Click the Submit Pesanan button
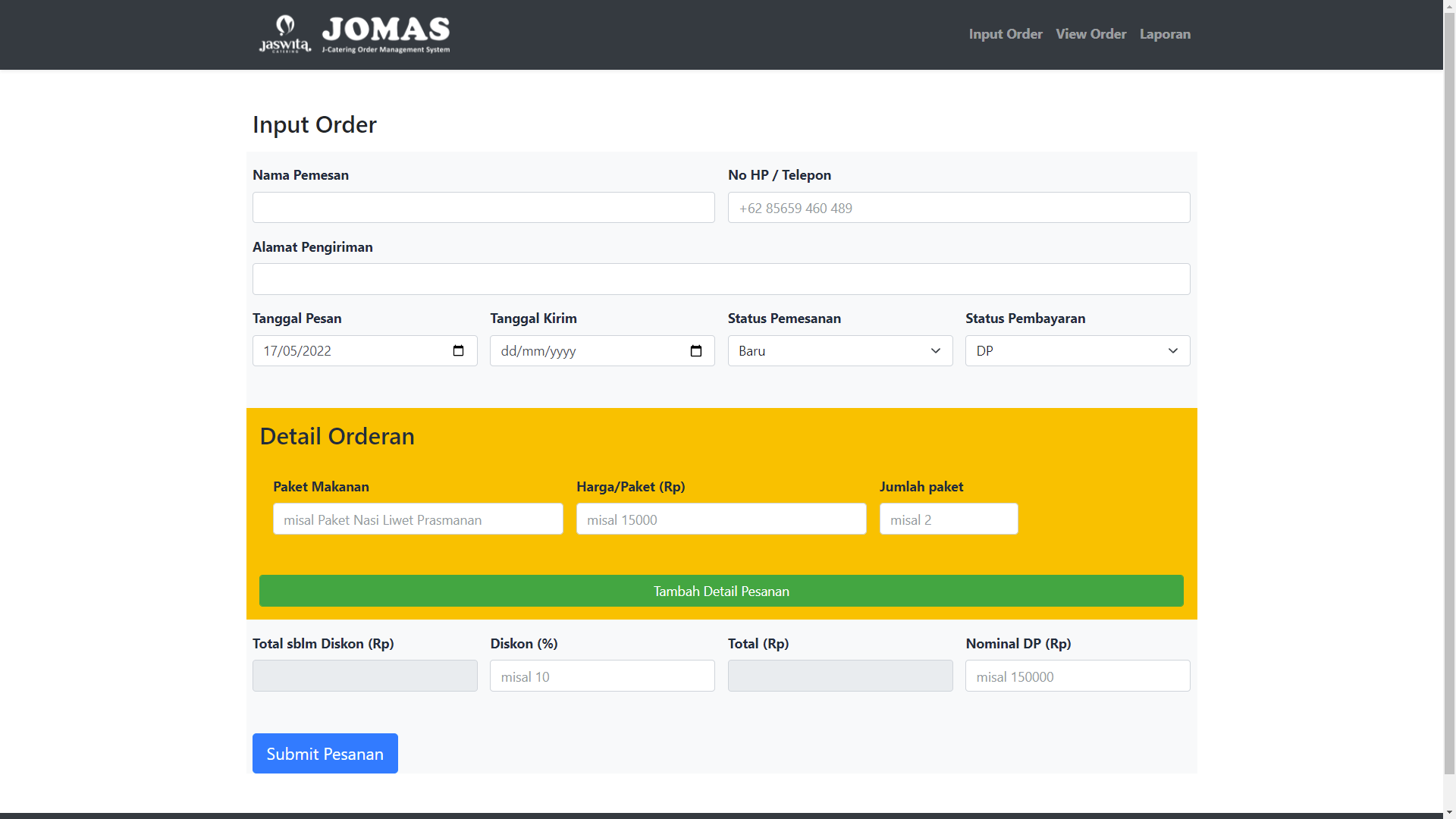1456x819 pixels. tap(325, 754)
